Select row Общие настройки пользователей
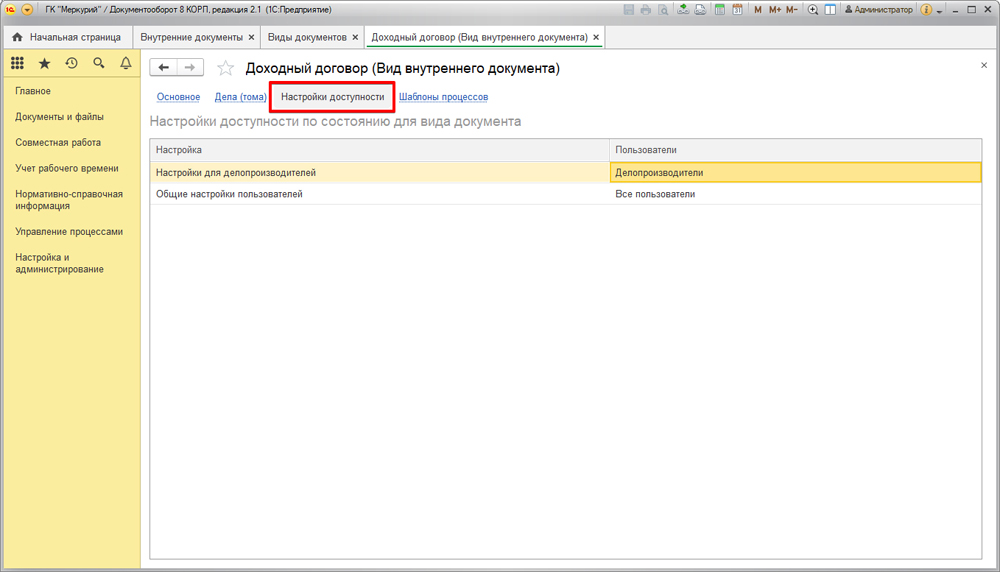 (x=229, y=194)
